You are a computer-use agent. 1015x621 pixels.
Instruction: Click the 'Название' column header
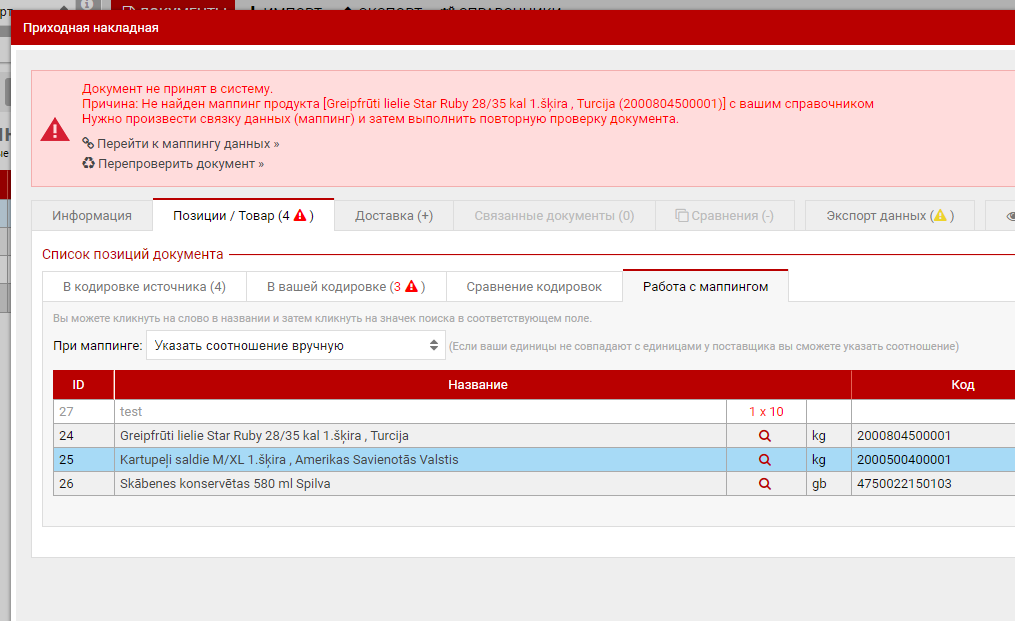478,385
